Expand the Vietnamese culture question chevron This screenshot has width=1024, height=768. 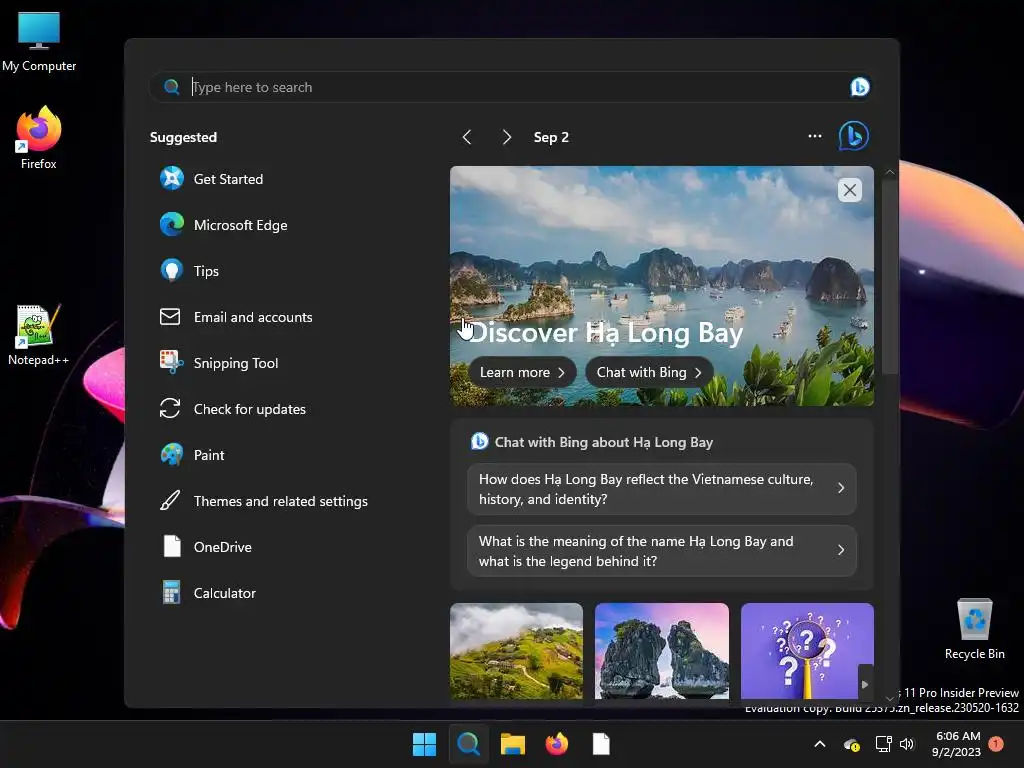pos(841,488)
